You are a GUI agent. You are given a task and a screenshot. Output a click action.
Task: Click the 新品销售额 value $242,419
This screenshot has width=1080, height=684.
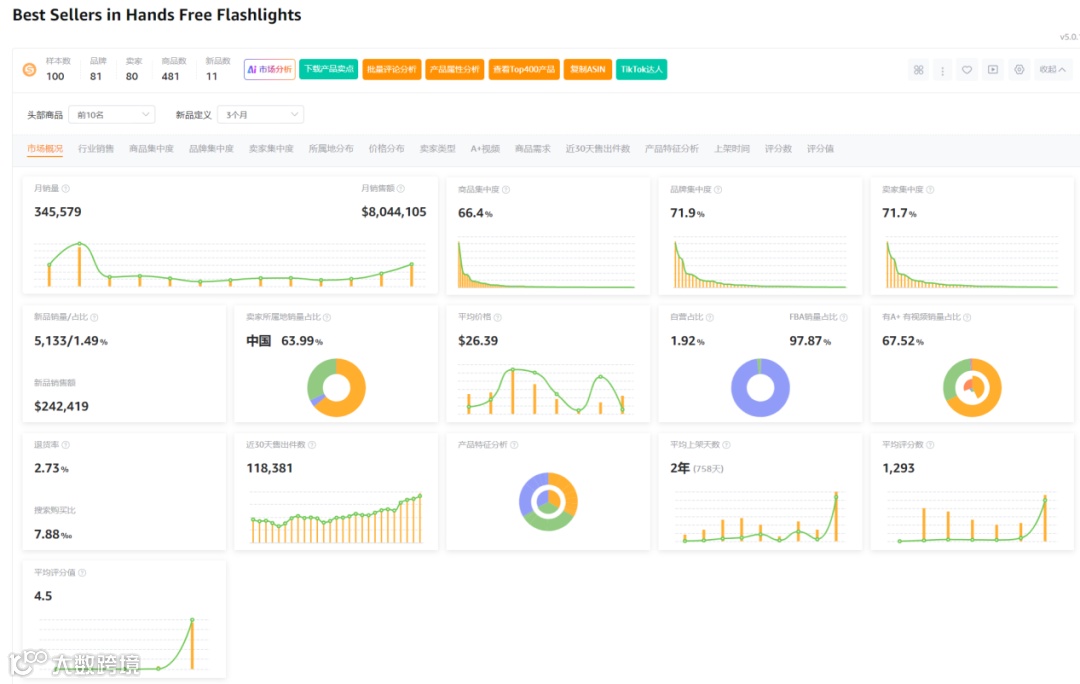pyautogui.click(x=61, y=406)
